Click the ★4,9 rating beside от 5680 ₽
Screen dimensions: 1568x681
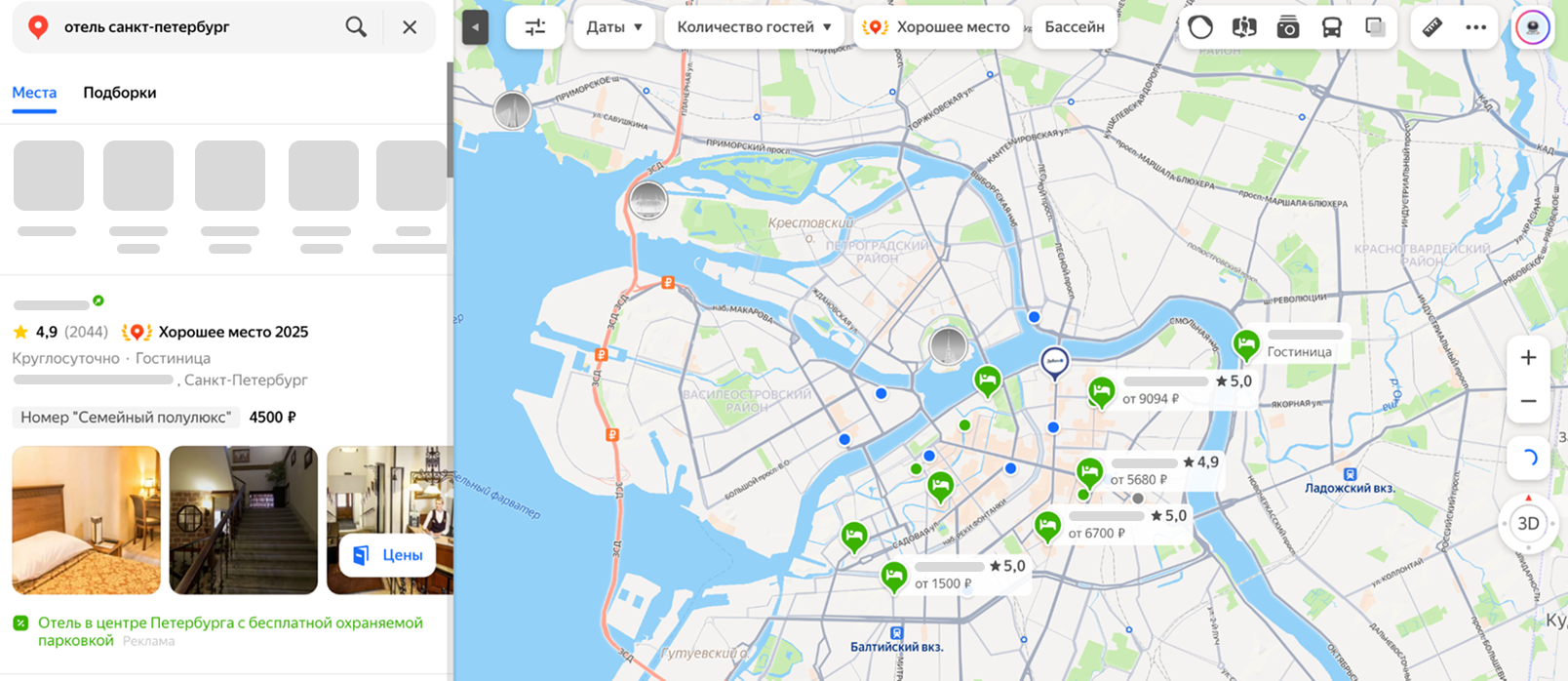coord(1200,462)
